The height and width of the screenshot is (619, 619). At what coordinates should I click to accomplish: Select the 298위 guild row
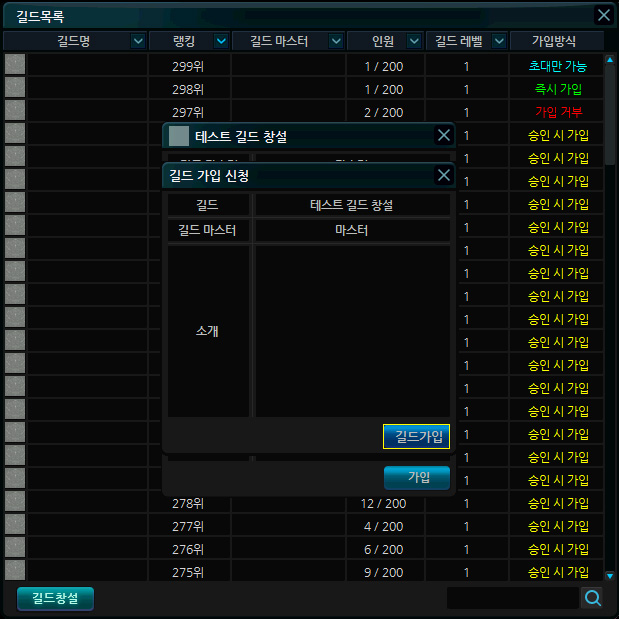click(300, 89)
